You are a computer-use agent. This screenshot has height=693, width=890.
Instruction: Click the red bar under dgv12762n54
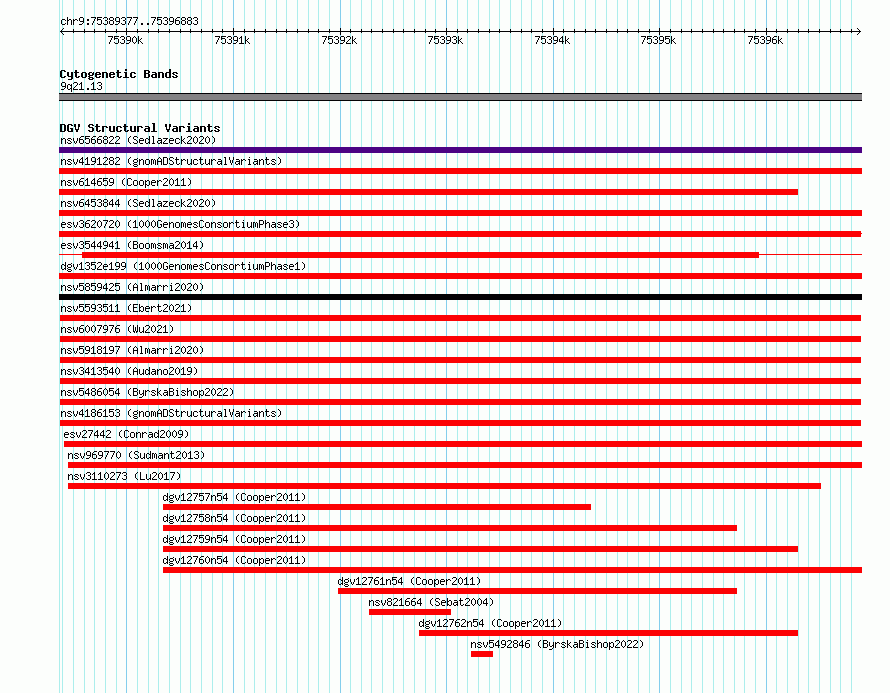[608, 633]
